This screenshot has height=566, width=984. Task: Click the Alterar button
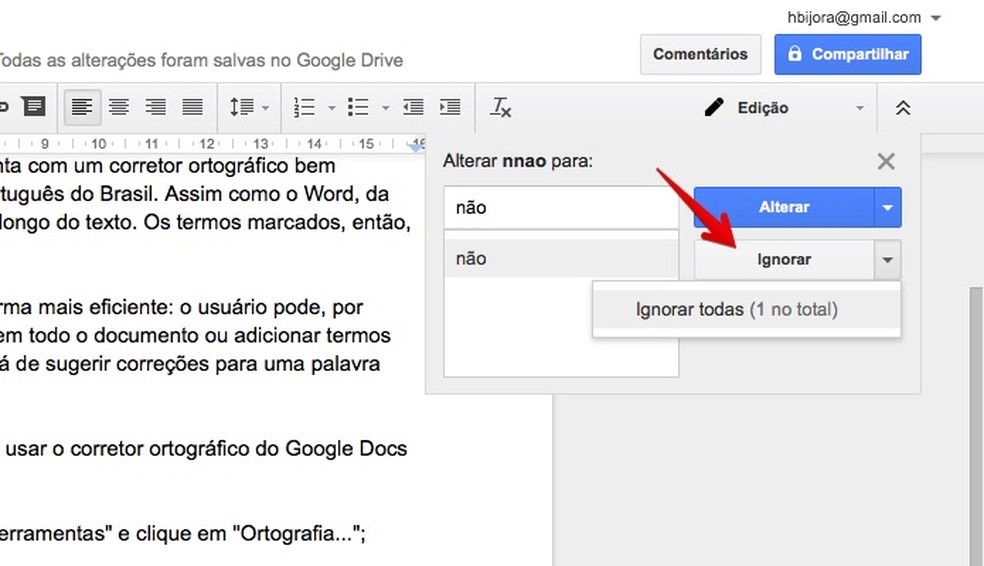pyautogui.click(x=784, y=207)
